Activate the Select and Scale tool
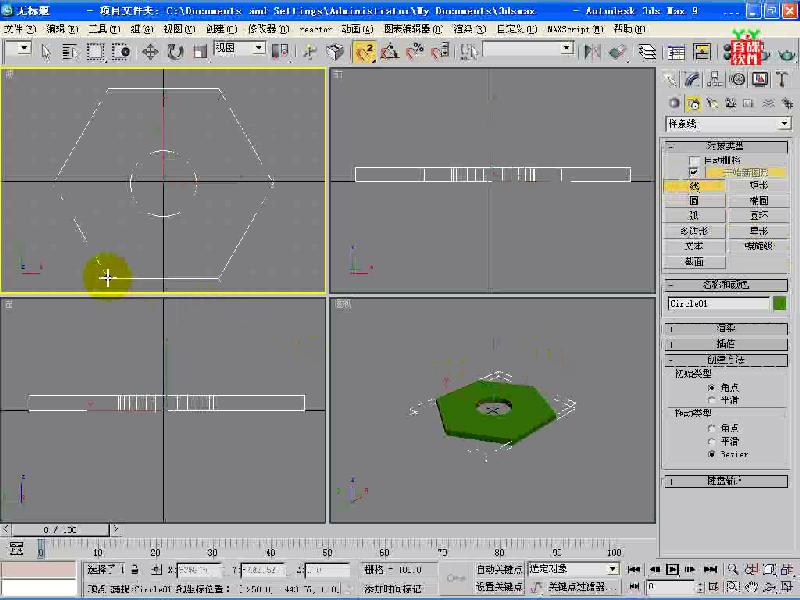Screen dimensions: 800x600 (200, 52)
